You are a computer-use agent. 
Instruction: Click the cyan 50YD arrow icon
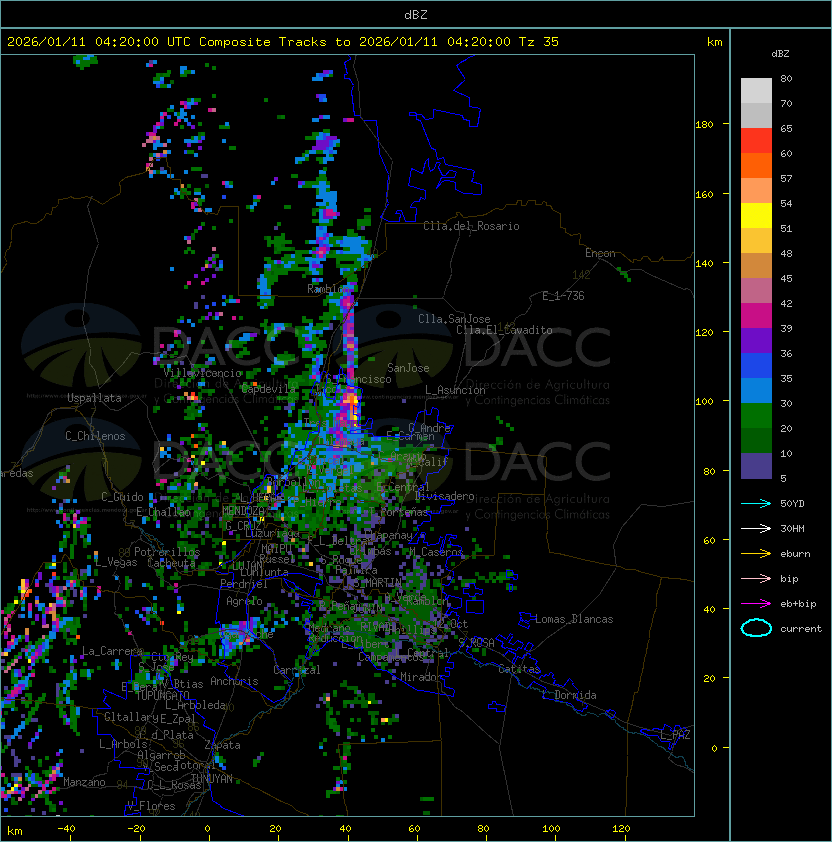tap(756, 503)
